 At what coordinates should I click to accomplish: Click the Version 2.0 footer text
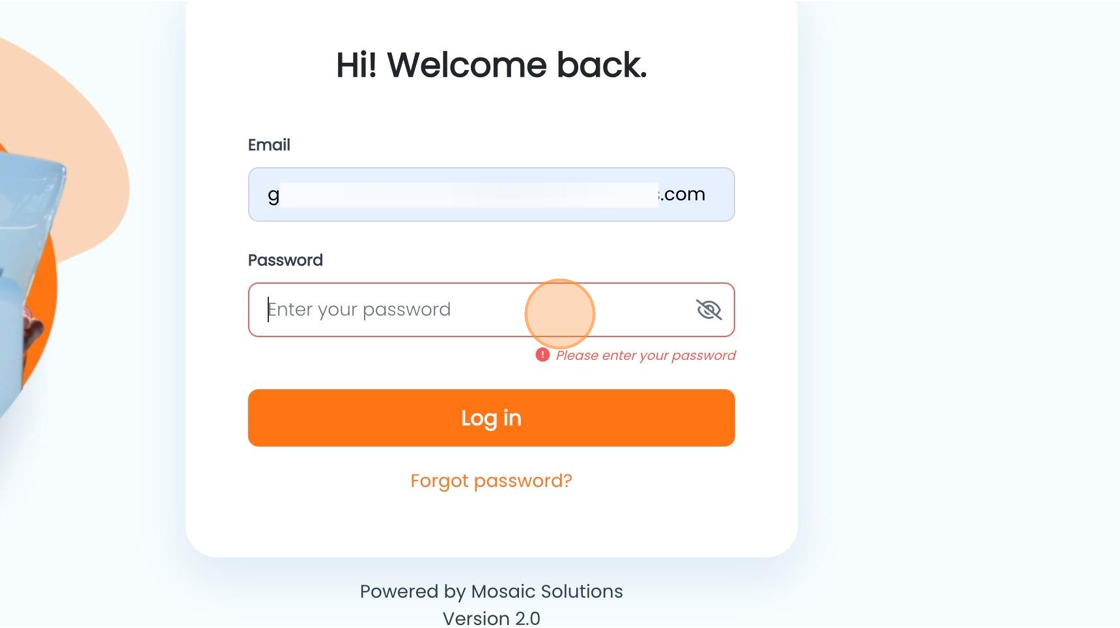491,618
